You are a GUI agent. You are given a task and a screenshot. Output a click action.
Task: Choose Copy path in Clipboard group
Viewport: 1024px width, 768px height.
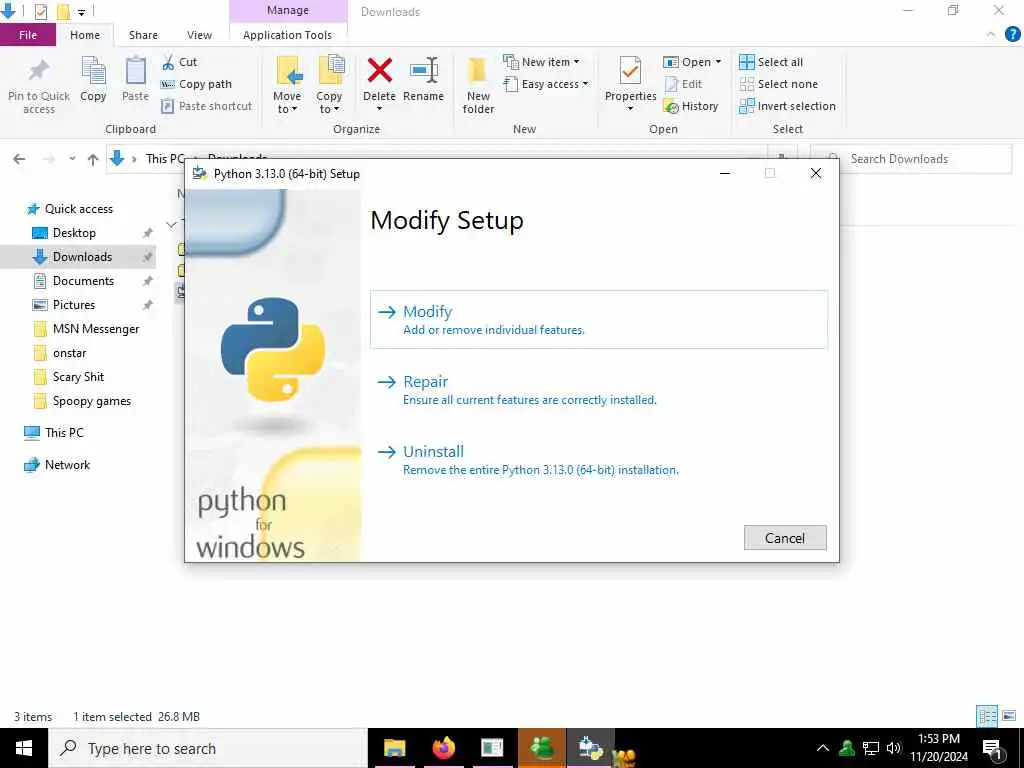coord(197,84)
